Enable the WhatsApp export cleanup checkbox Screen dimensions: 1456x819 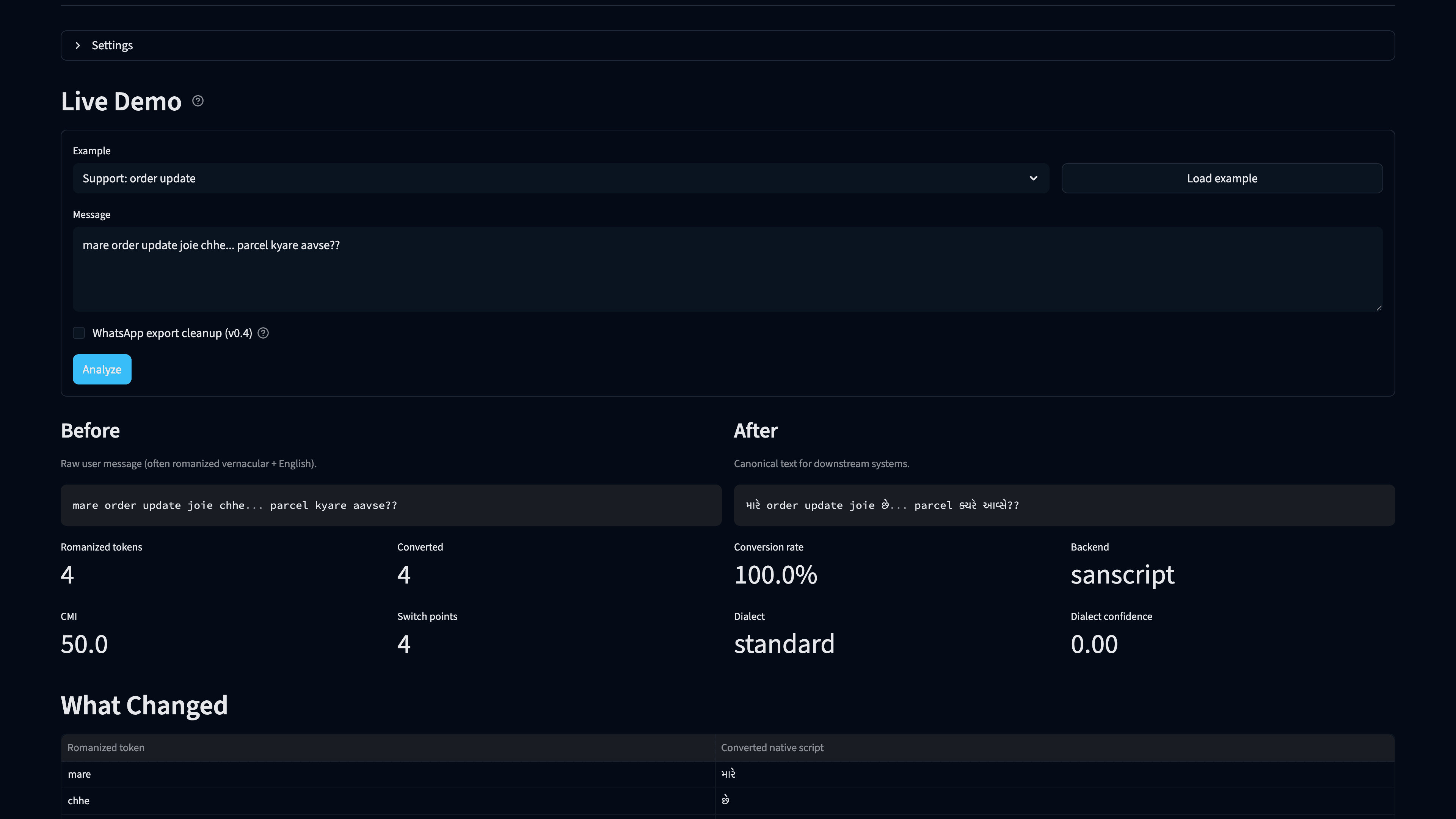[x=78, y=333]
